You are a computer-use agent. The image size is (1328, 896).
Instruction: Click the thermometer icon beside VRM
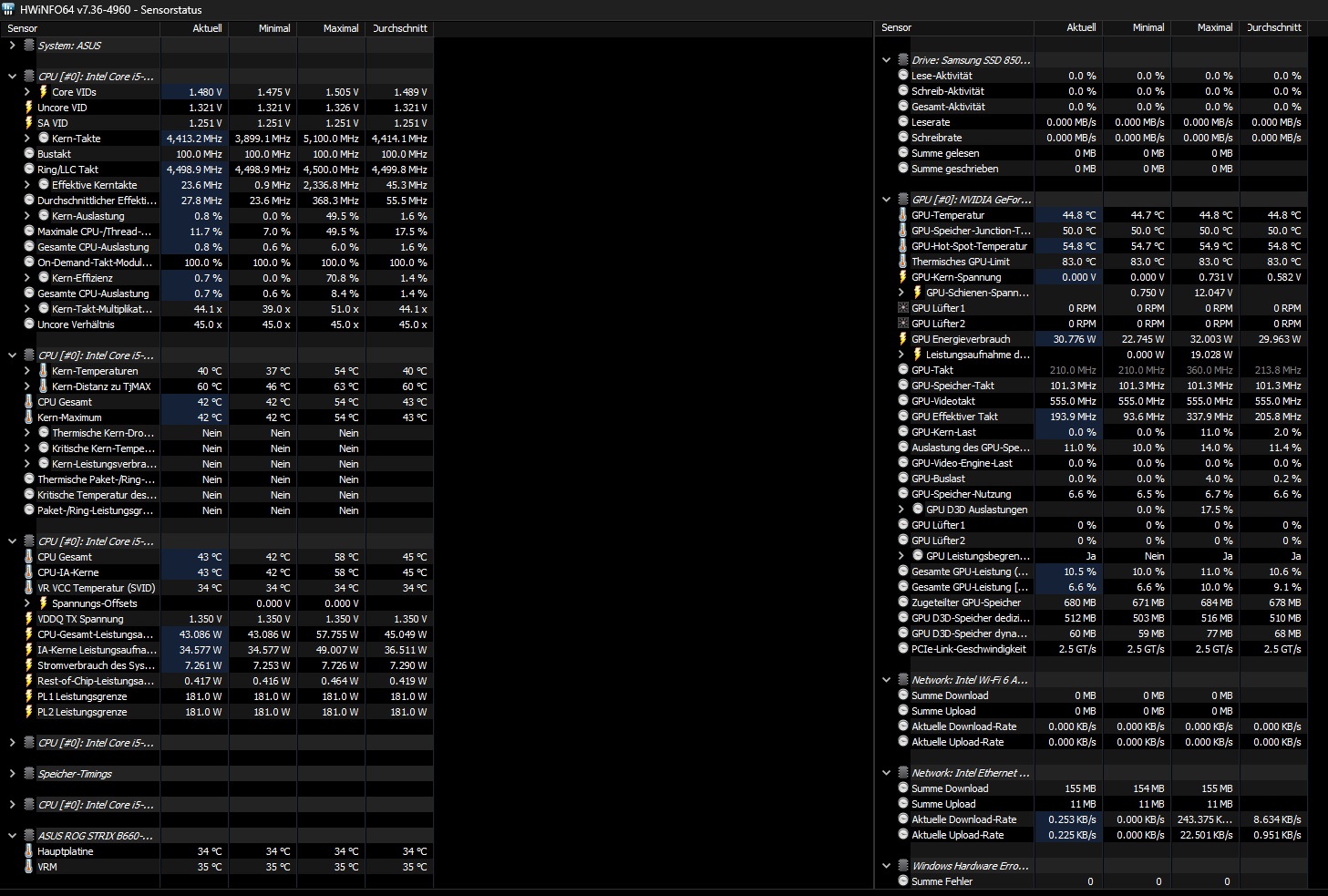point(28,867)
